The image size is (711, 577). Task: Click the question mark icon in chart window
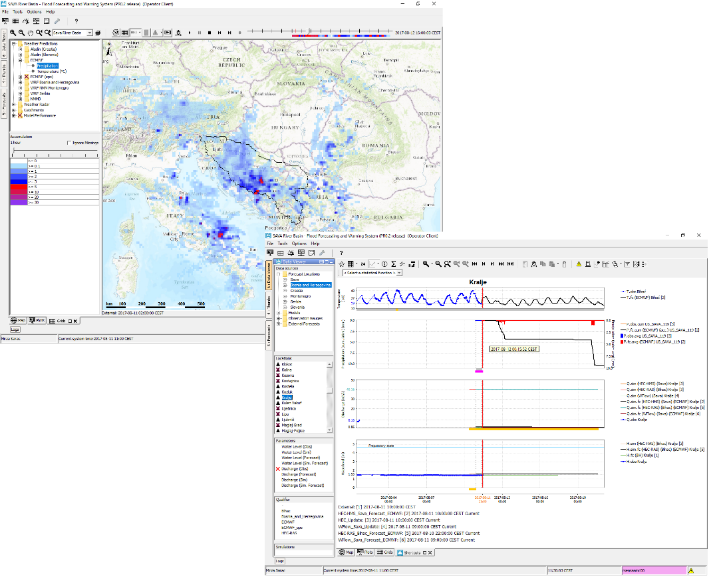(342, 254)
